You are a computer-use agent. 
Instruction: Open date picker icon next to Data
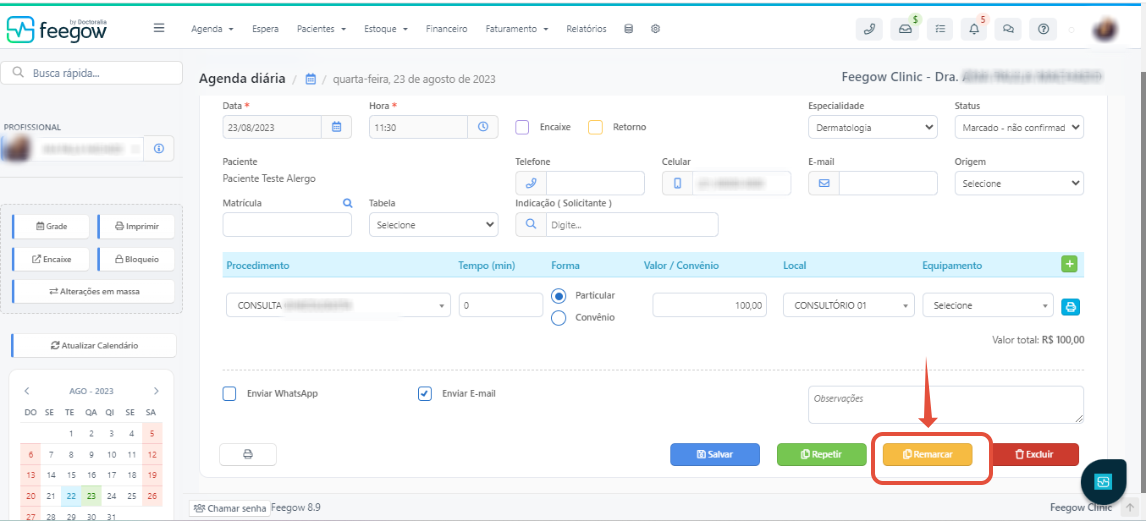[336, 127]
